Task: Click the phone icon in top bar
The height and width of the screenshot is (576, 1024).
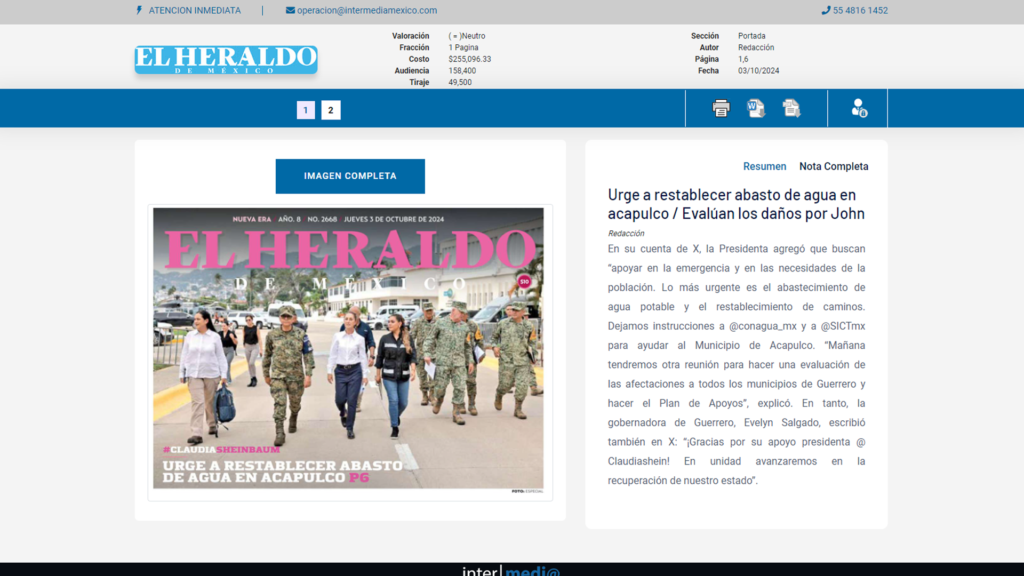Action: pos(825,10)
